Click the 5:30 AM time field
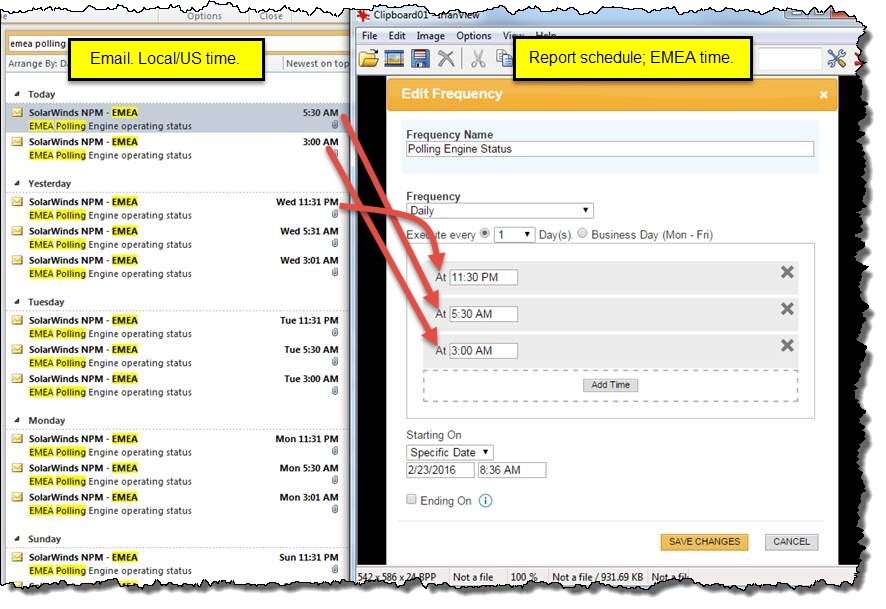Screen dimensions: 886x609 click(x=483, y=314)
